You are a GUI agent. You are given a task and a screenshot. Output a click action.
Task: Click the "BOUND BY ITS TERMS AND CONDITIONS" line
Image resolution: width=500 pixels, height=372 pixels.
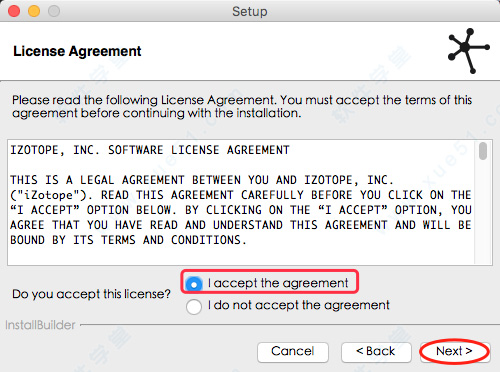(128, 240)
